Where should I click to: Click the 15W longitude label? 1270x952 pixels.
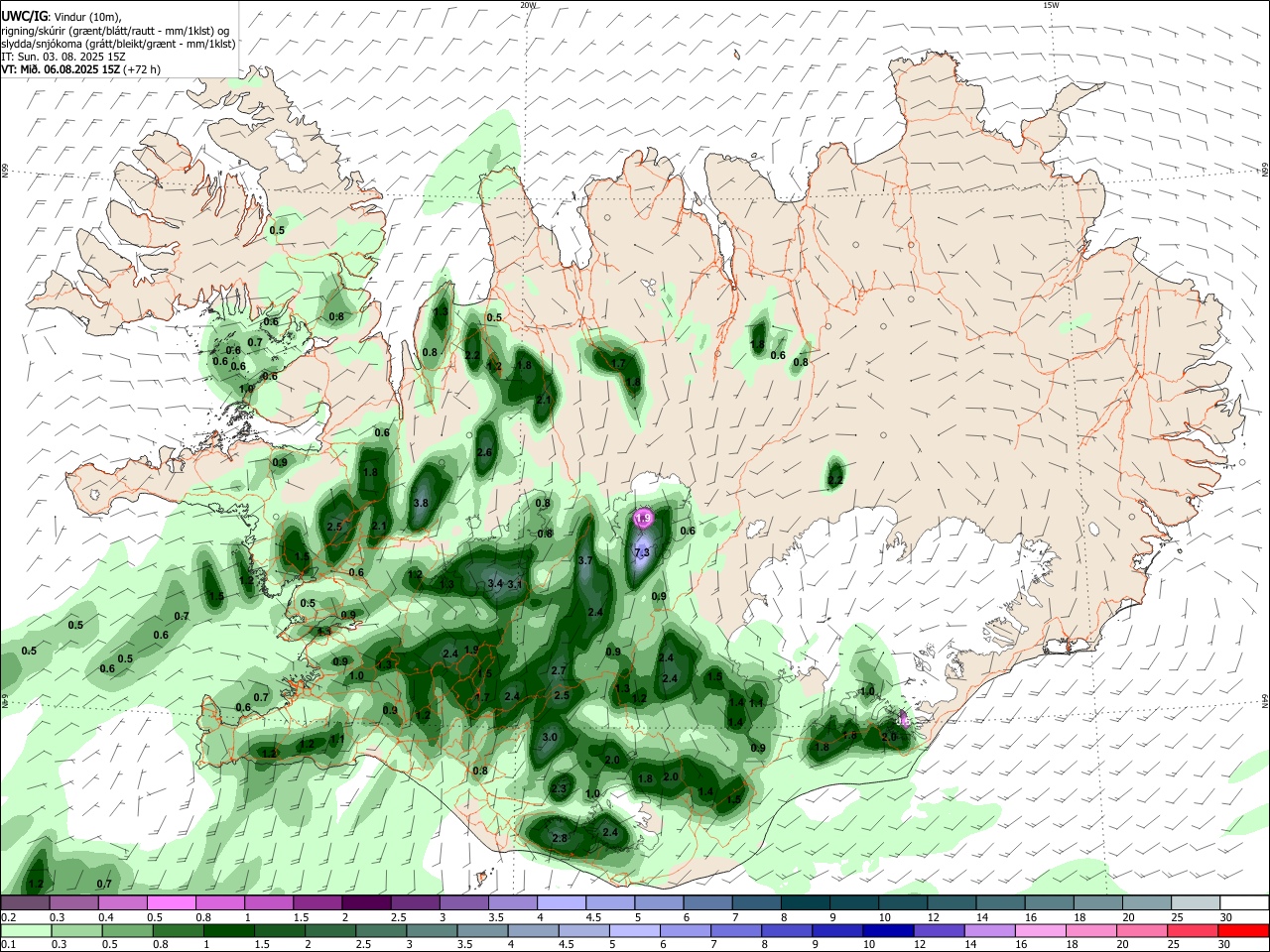tap(1051, 5)
